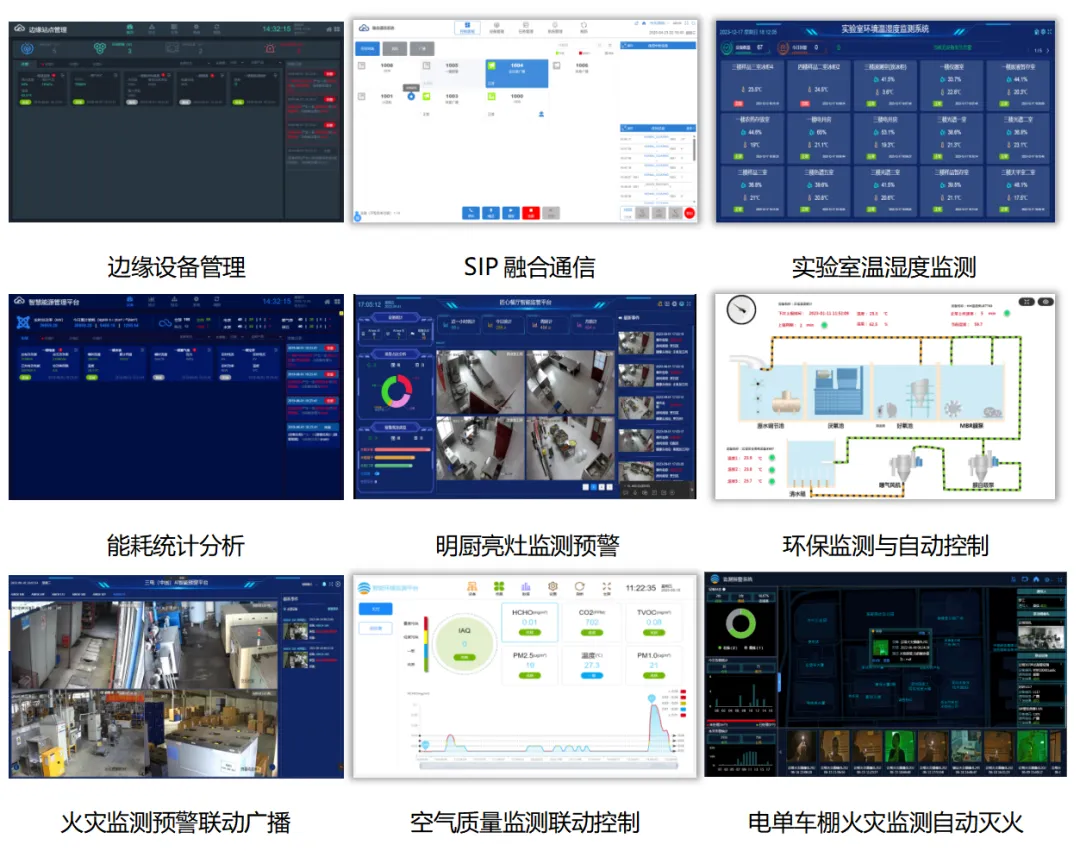Click the red hang-up button in SIP panel
The image size is (1080, 851).
coord(531,213)
